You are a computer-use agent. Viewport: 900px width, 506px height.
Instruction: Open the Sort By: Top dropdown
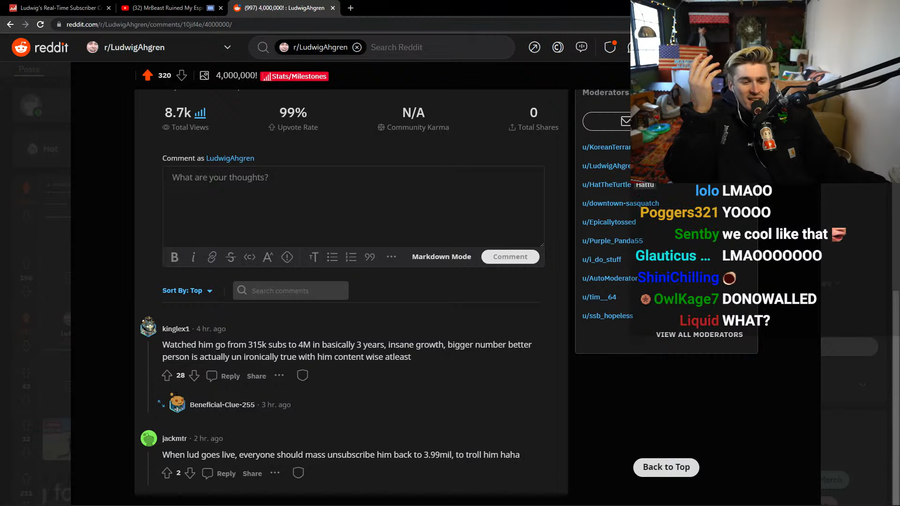point(188,291)
